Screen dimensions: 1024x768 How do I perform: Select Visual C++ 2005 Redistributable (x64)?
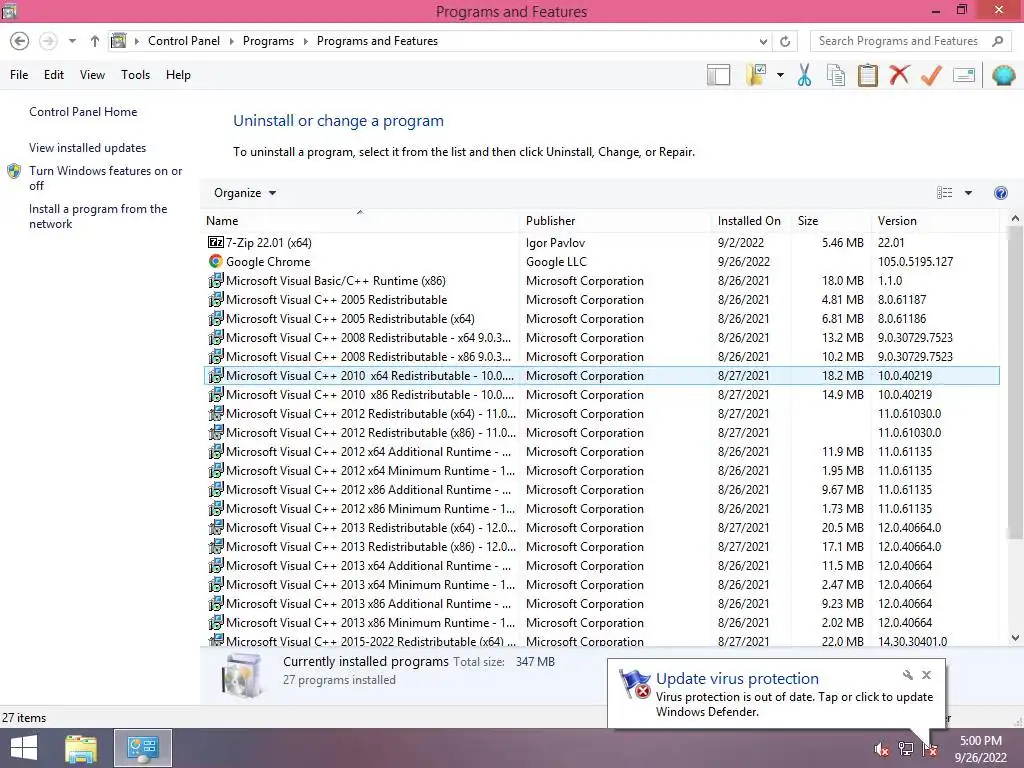point(602,319)
